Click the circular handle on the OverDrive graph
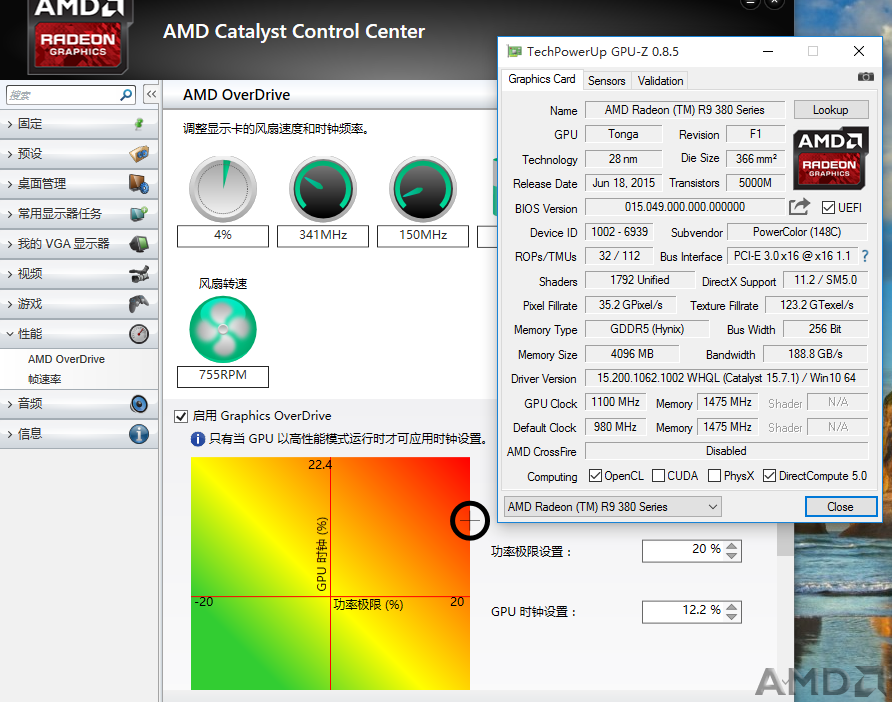The height and width of the screenshot is (702, 892). coord(470,520)
